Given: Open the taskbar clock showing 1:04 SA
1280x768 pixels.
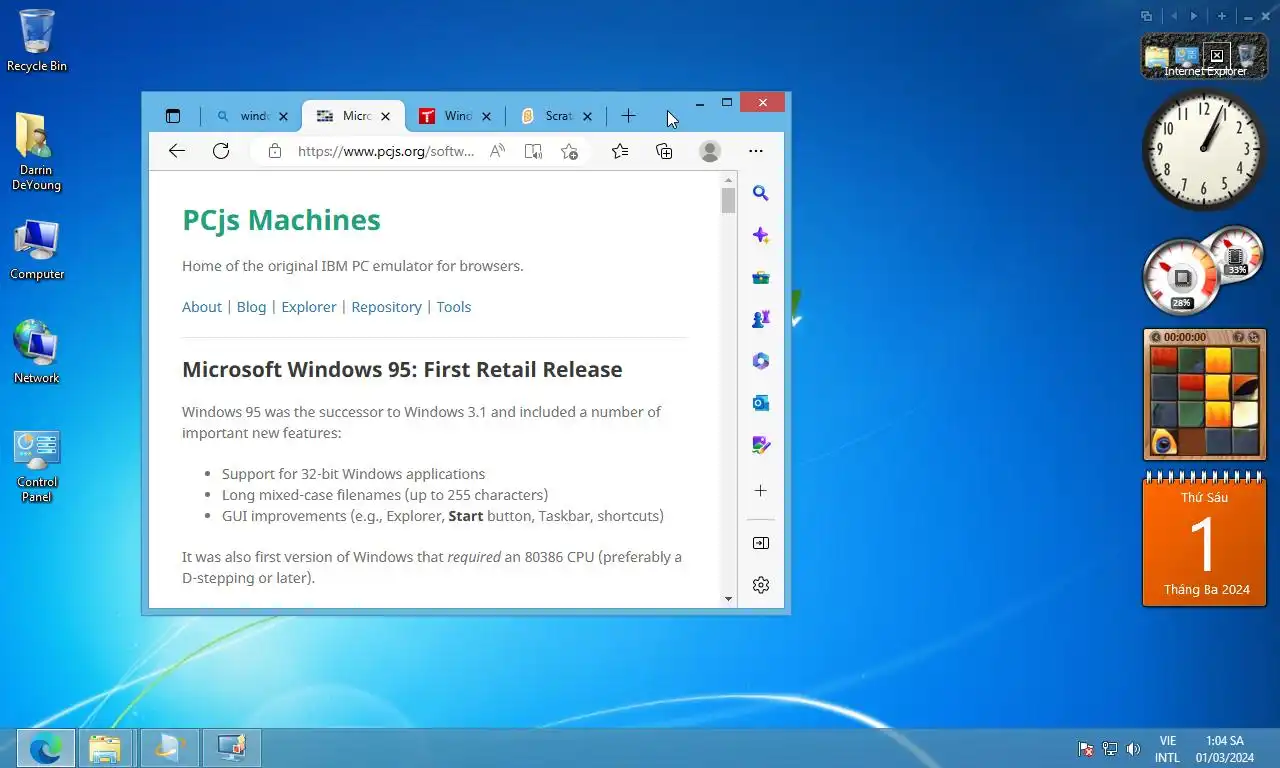Looking at the screenshot, I should click(1225, 749).
